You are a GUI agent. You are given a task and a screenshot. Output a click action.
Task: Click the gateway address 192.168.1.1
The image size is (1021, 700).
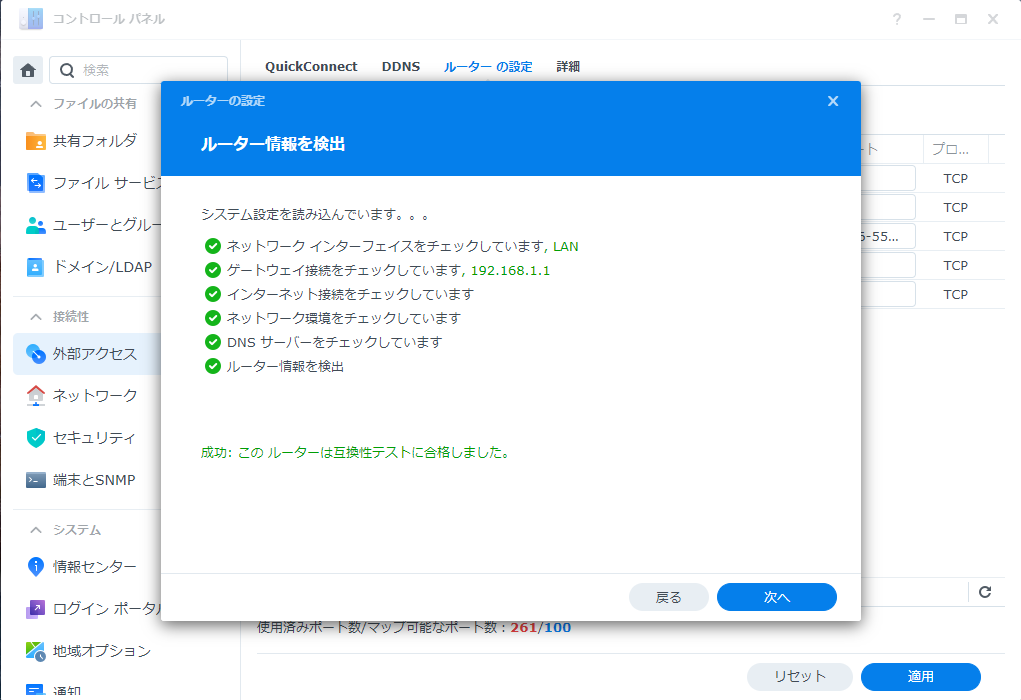(510, 270)
